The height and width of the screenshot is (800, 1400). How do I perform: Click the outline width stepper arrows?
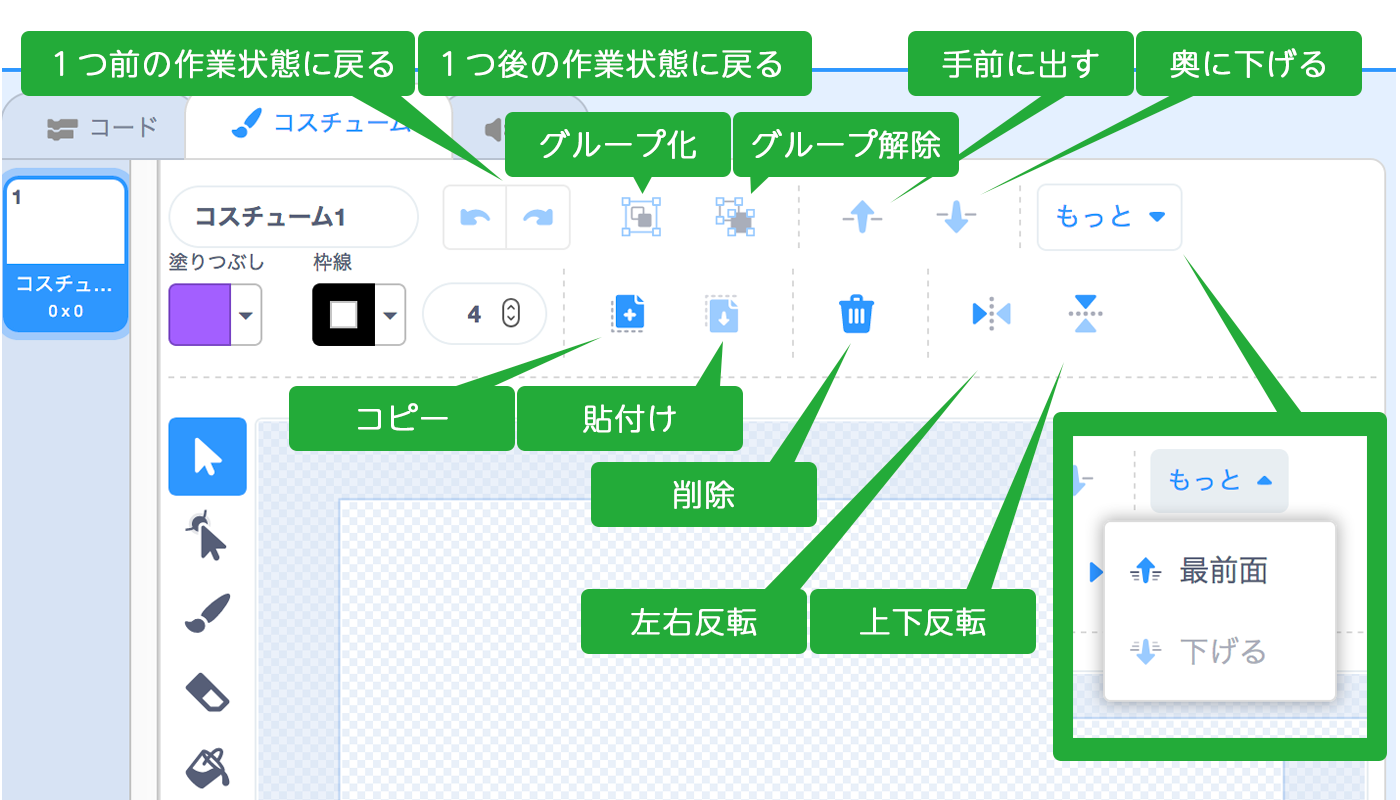(511, 314)
